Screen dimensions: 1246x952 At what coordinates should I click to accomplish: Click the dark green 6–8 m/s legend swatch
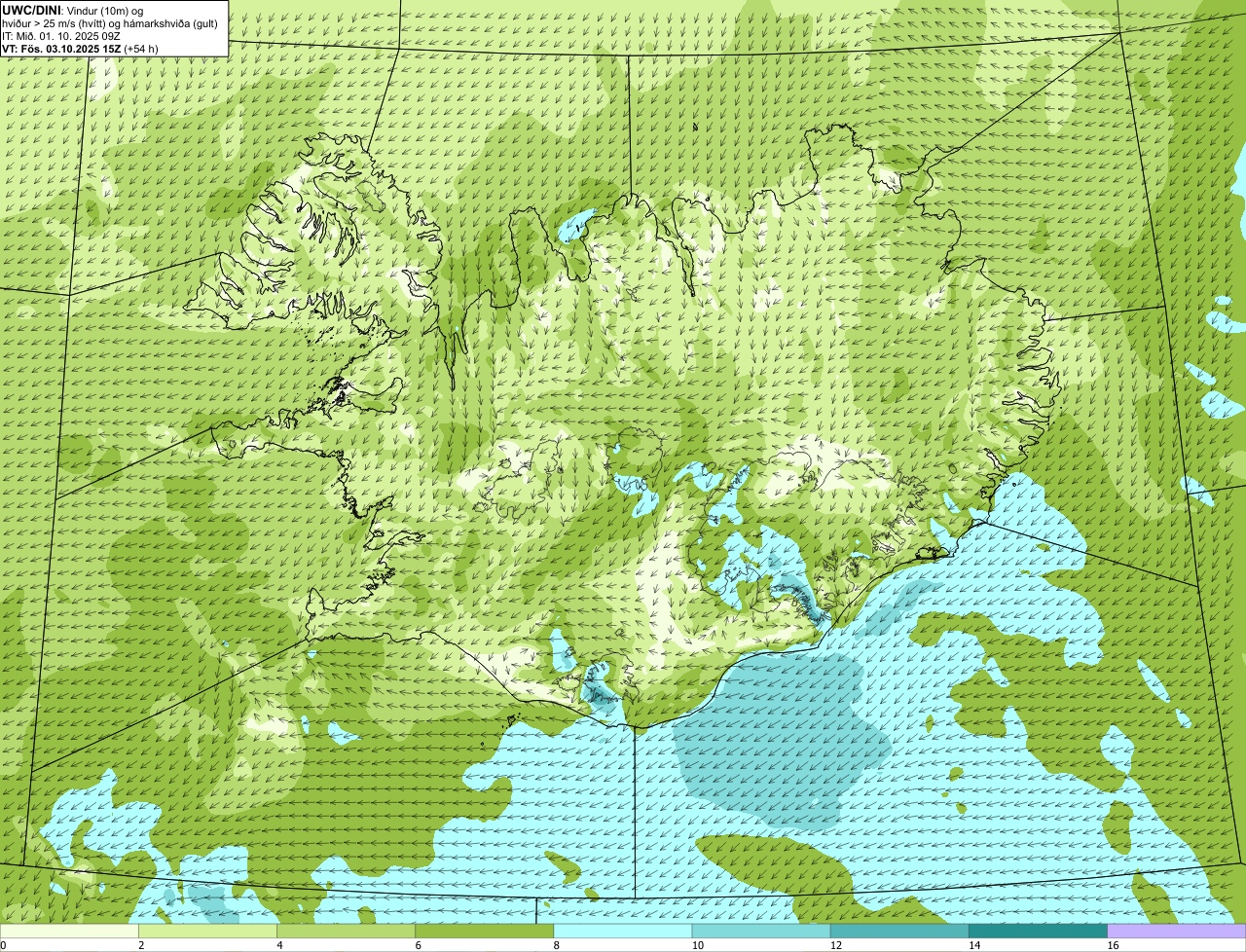pyautogui.click(x=485, y=932)
